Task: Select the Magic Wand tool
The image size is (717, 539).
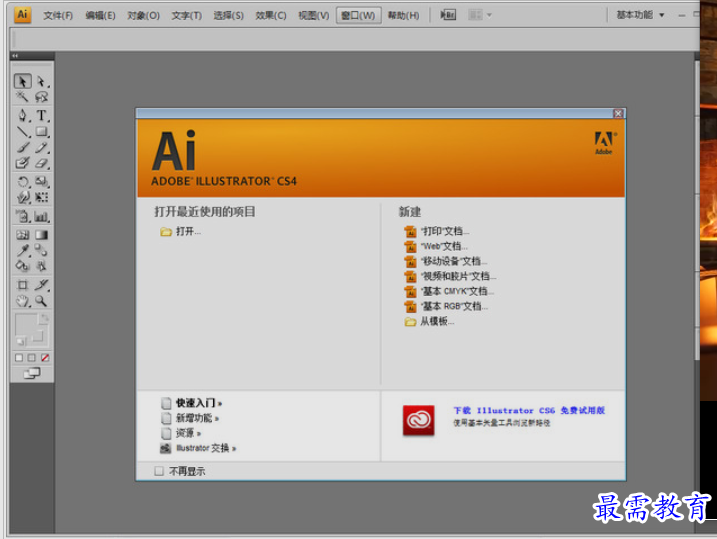Action: pos(22,96)
